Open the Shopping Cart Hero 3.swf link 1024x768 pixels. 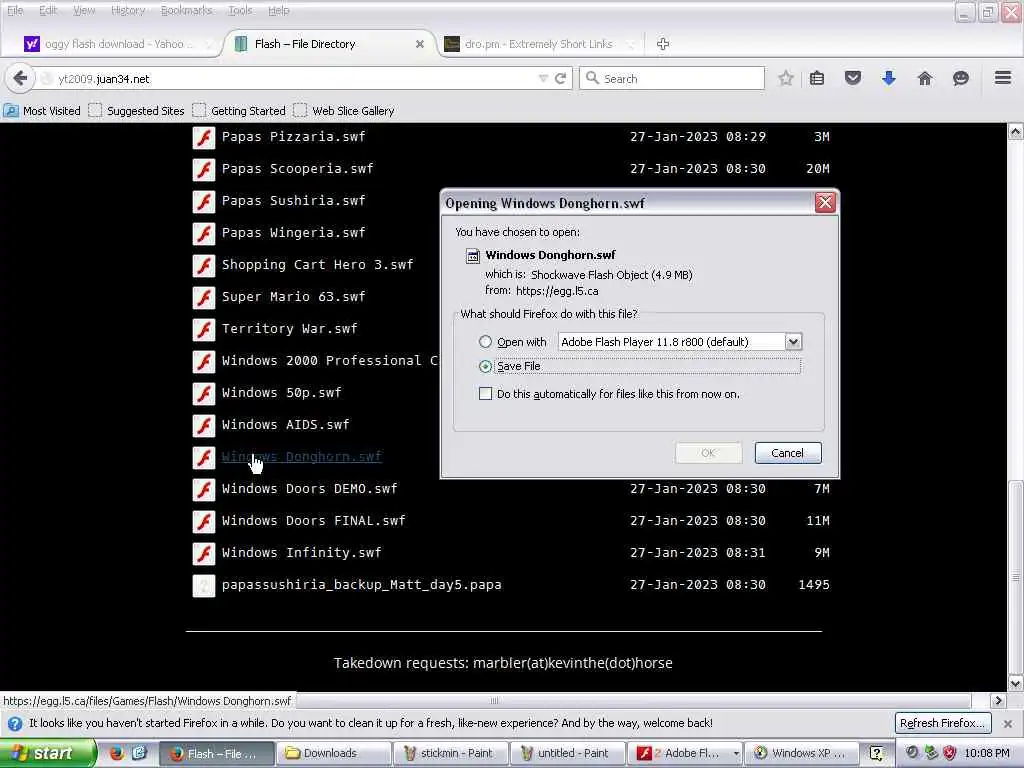click(317, 264)
